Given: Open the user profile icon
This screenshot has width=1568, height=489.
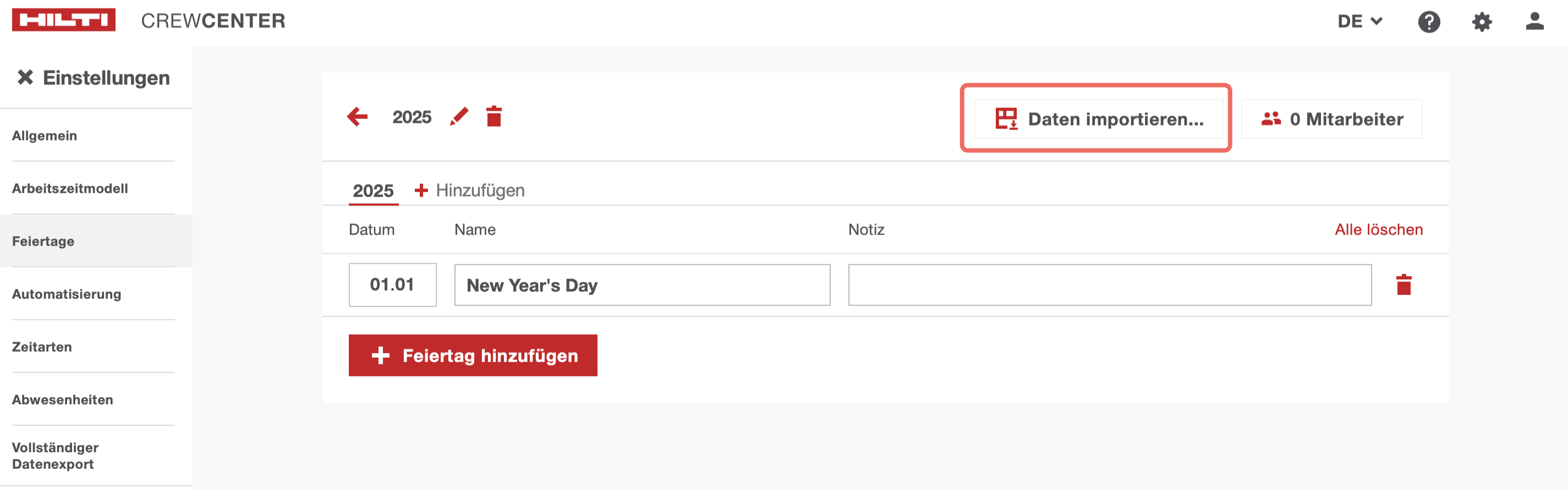Looking at the screenshot, I should 1534,22.
